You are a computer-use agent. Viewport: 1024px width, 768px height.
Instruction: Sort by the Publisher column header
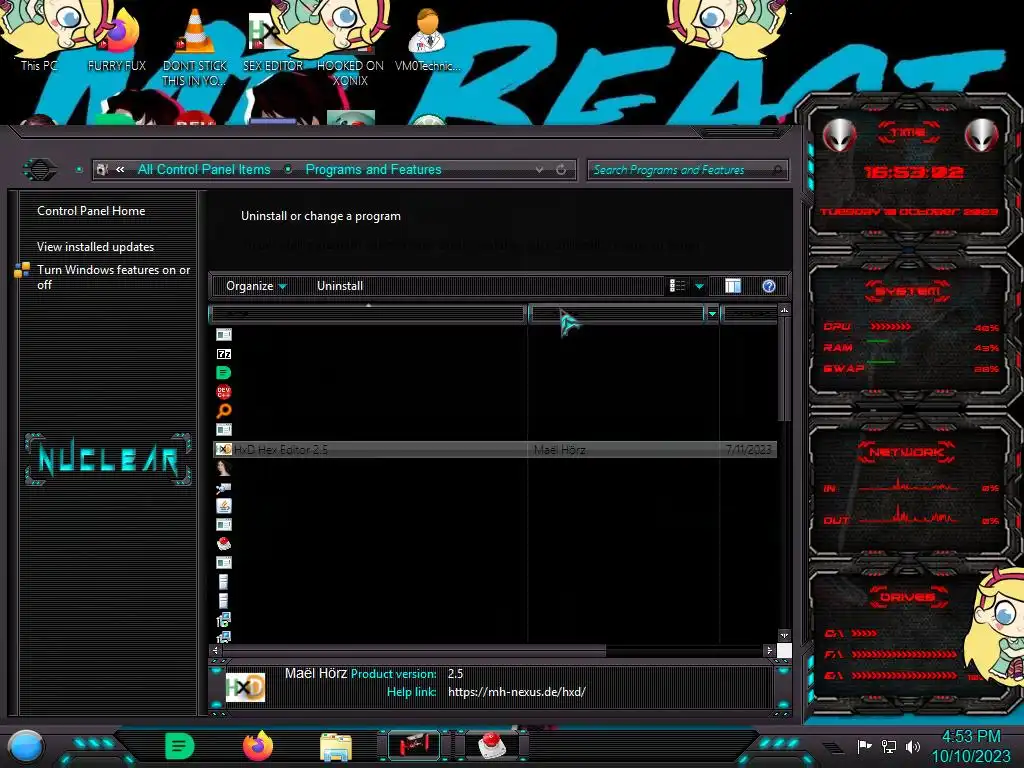(617, 314)
